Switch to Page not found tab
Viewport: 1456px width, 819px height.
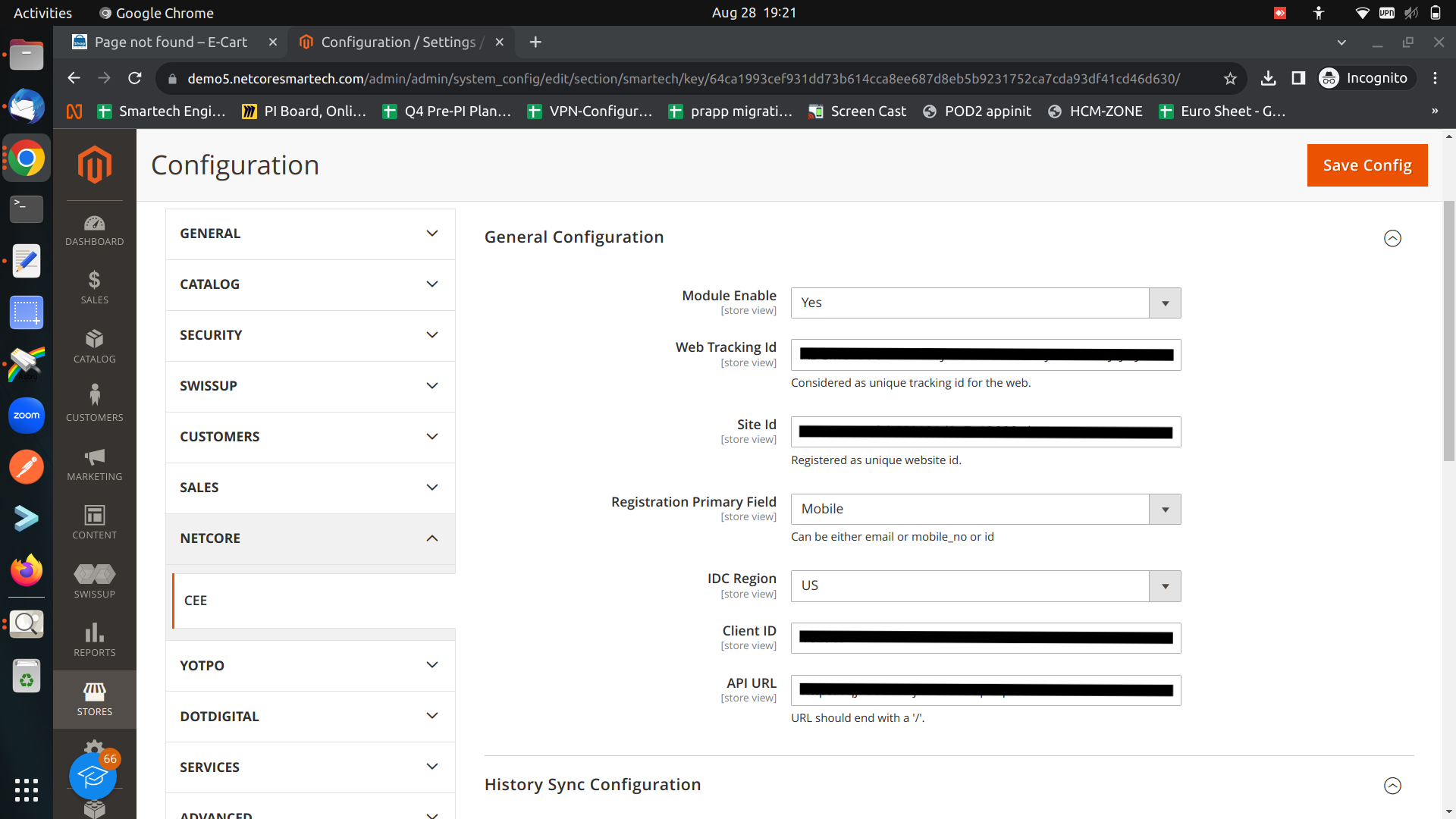(171, 42)
